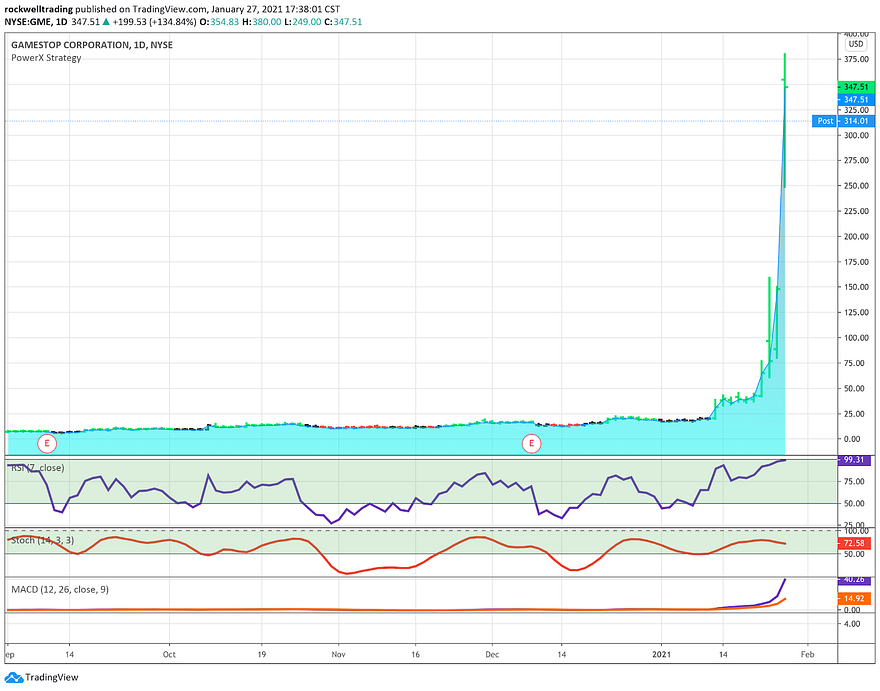This screenshot has width=880, height=691.
Task: Select the green 347.51 price label
Action: 856,87
